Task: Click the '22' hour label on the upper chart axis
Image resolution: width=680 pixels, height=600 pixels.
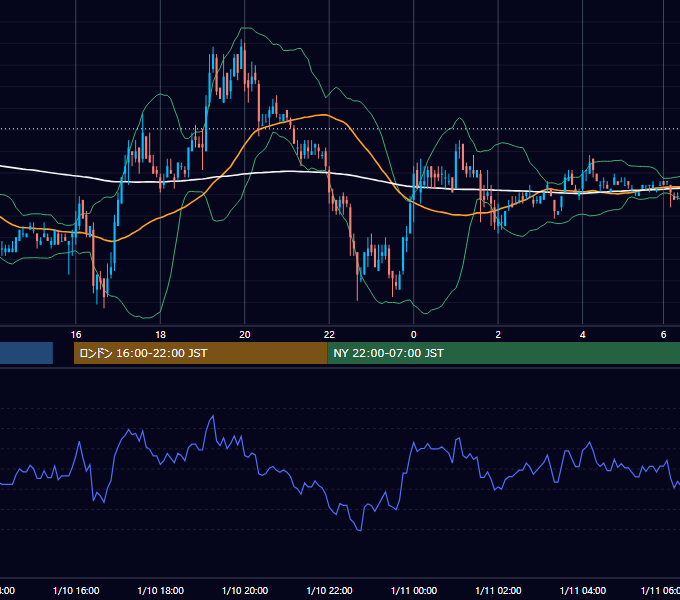Action: (x=329, y=335)
